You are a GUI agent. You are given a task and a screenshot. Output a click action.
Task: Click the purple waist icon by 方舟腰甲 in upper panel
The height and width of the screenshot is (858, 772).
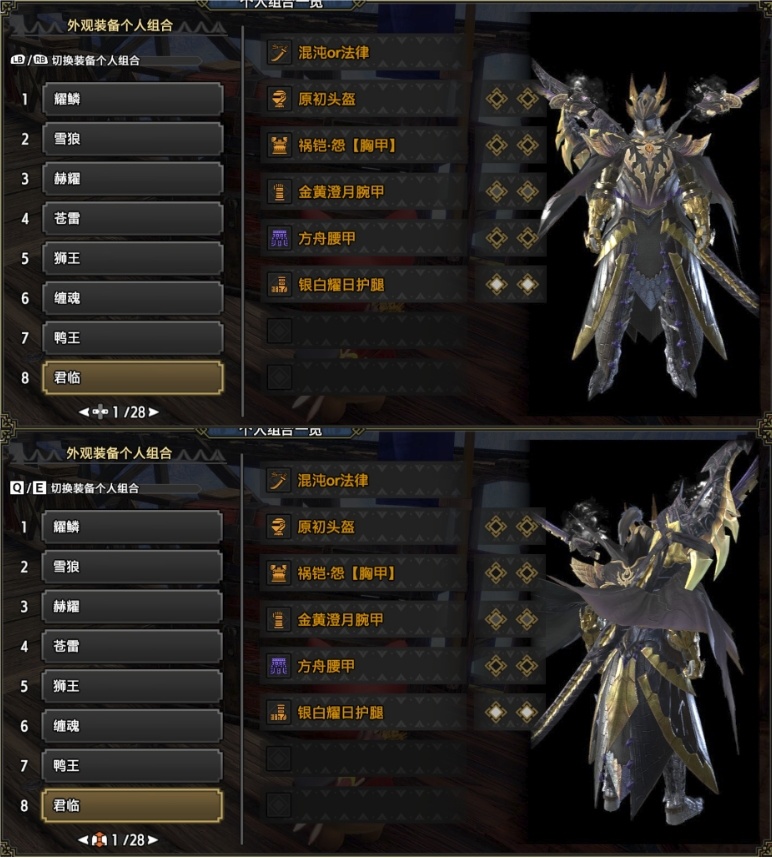(x=279, y=238)
